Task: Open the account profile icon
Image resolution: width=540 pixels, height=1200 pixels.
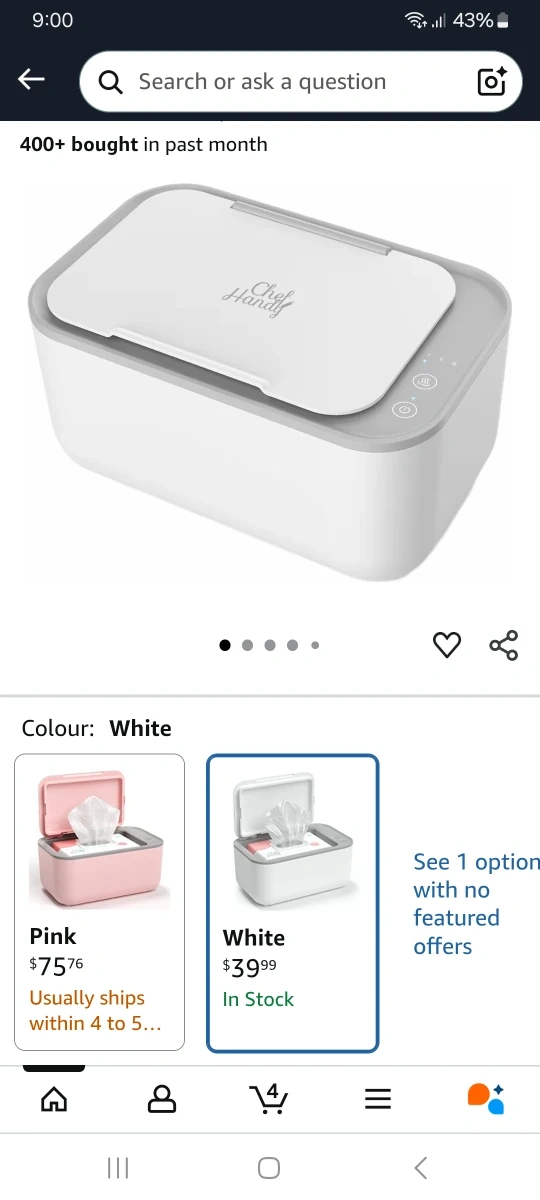Action: pos(162,1099)
